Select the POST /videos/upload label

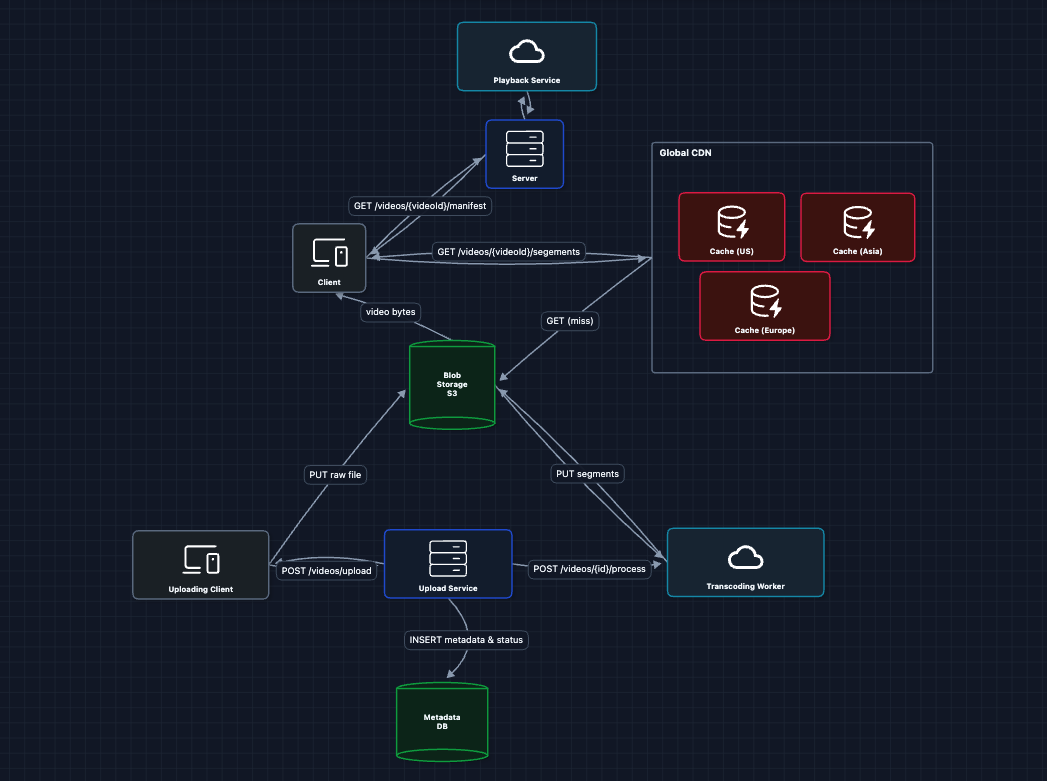tap(327, 570)
